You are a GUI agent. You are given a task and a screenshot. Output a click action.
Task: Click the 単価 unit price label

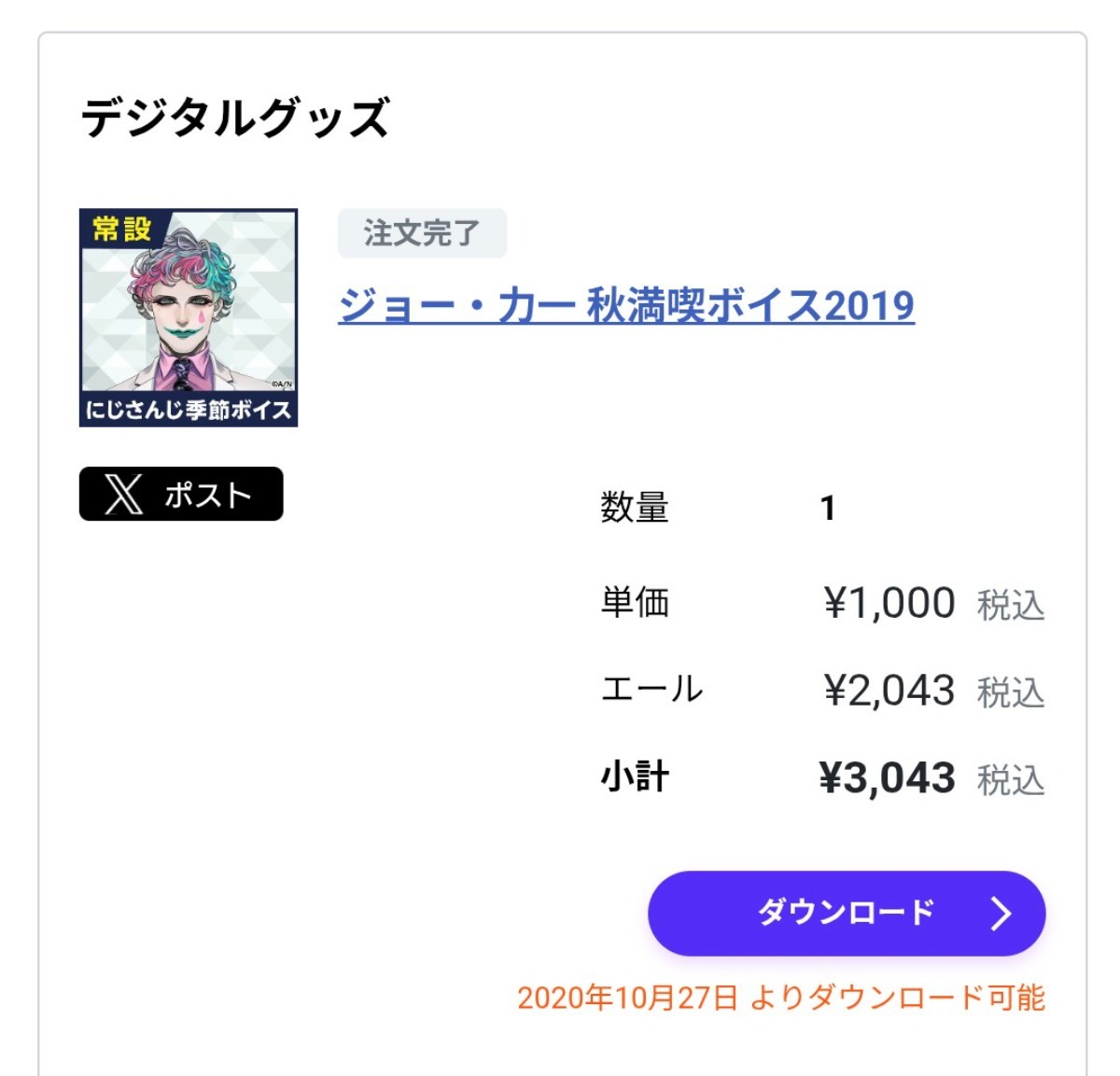635,603
